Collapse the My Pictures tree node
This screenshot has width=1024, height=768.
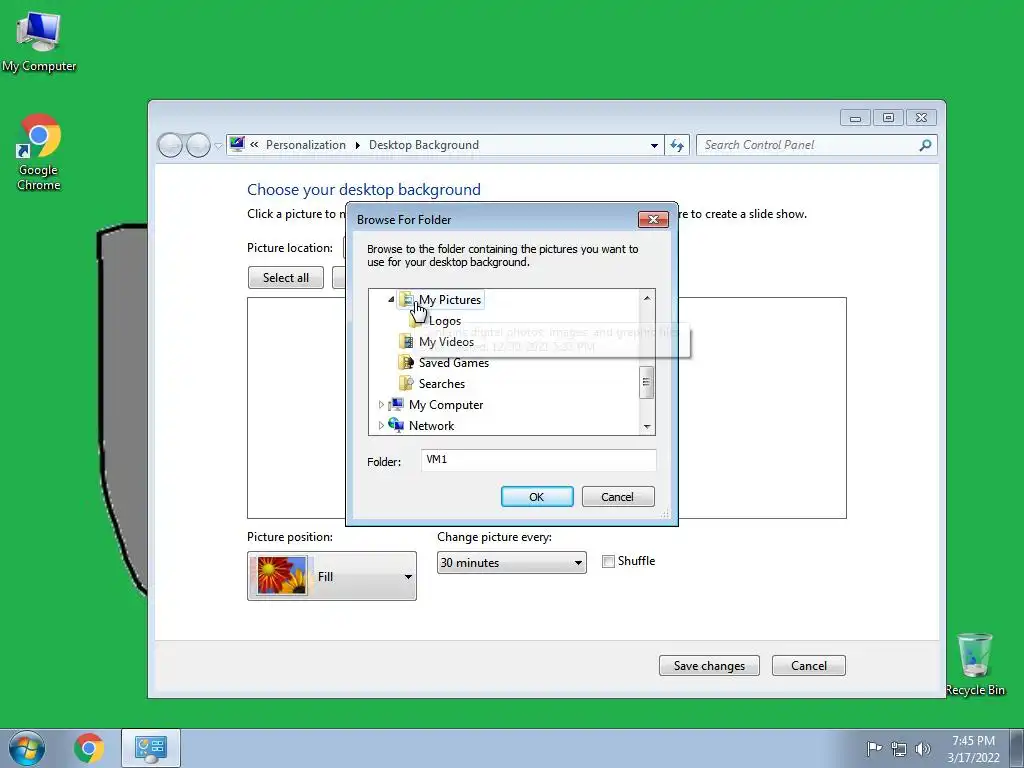point(391,300)
